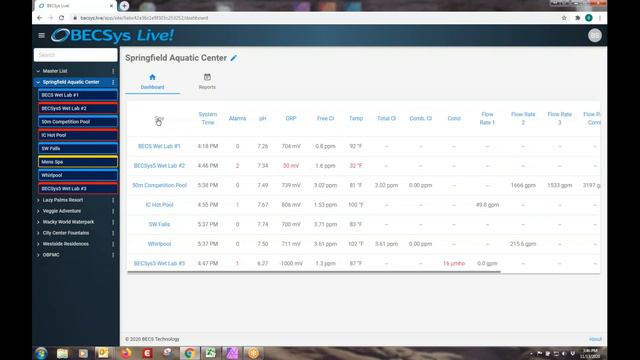This screenshot has height=360, width=640.
Task: Open the Springfield Aquatic Center options menu
Action: coord(113,82)
